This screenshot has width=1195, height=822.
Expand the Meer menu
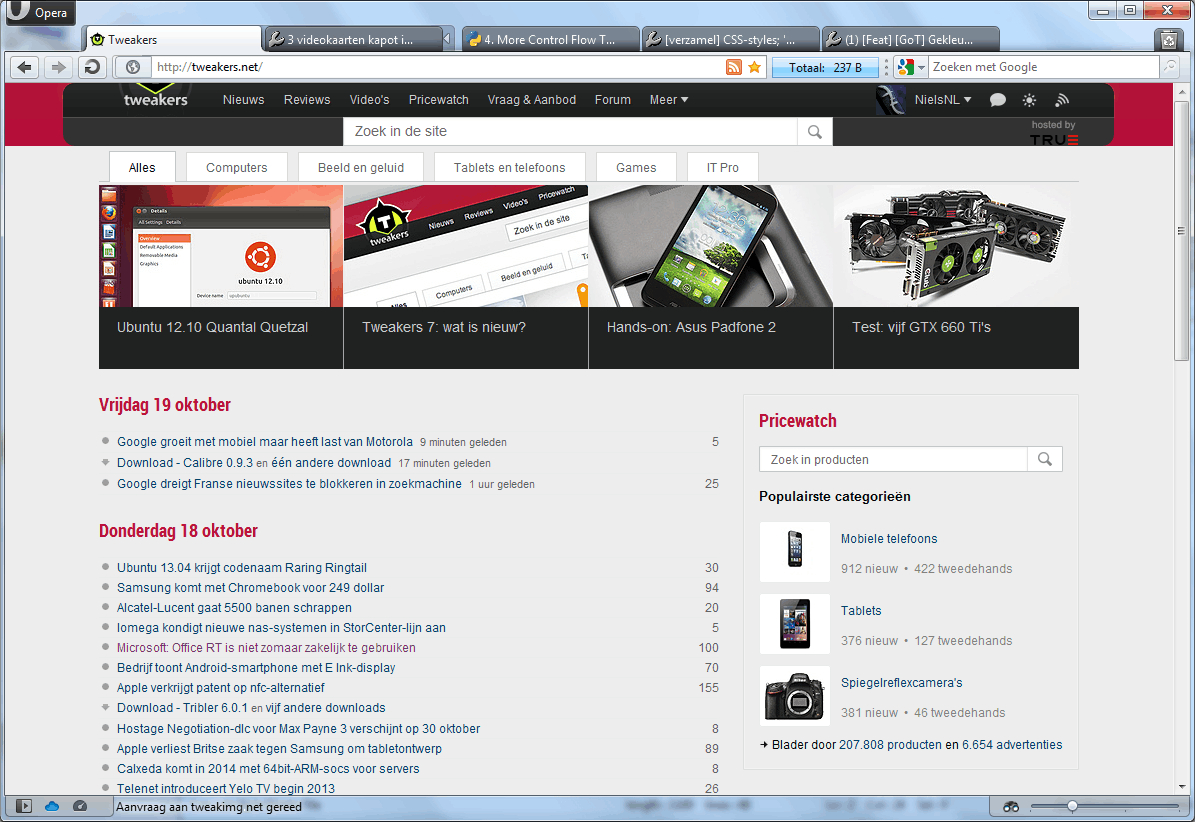pos(668,100)
